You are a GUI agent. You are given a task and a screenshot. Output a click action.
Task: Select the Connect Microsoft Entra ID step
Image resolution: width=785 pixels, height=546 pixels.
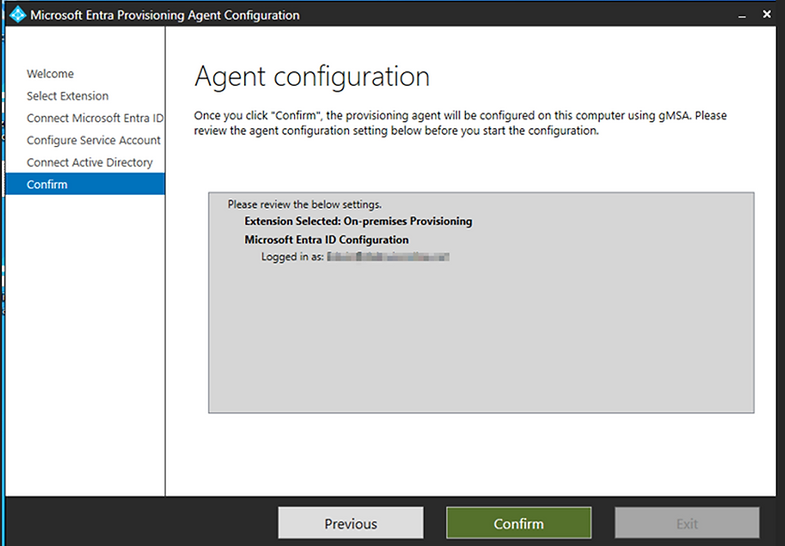pos(95,118)
